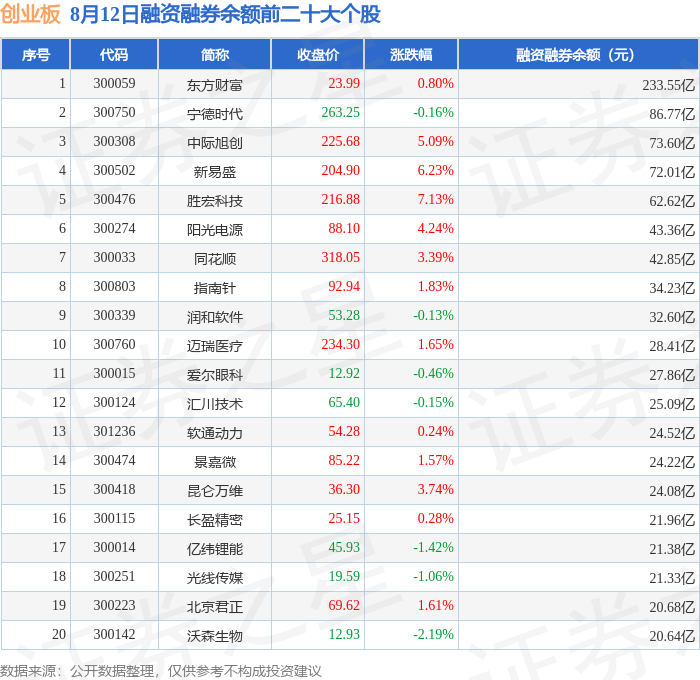Select the 亿纬锂能 name cell
Screen dimensions: 700x680
[x=215, y=549]
